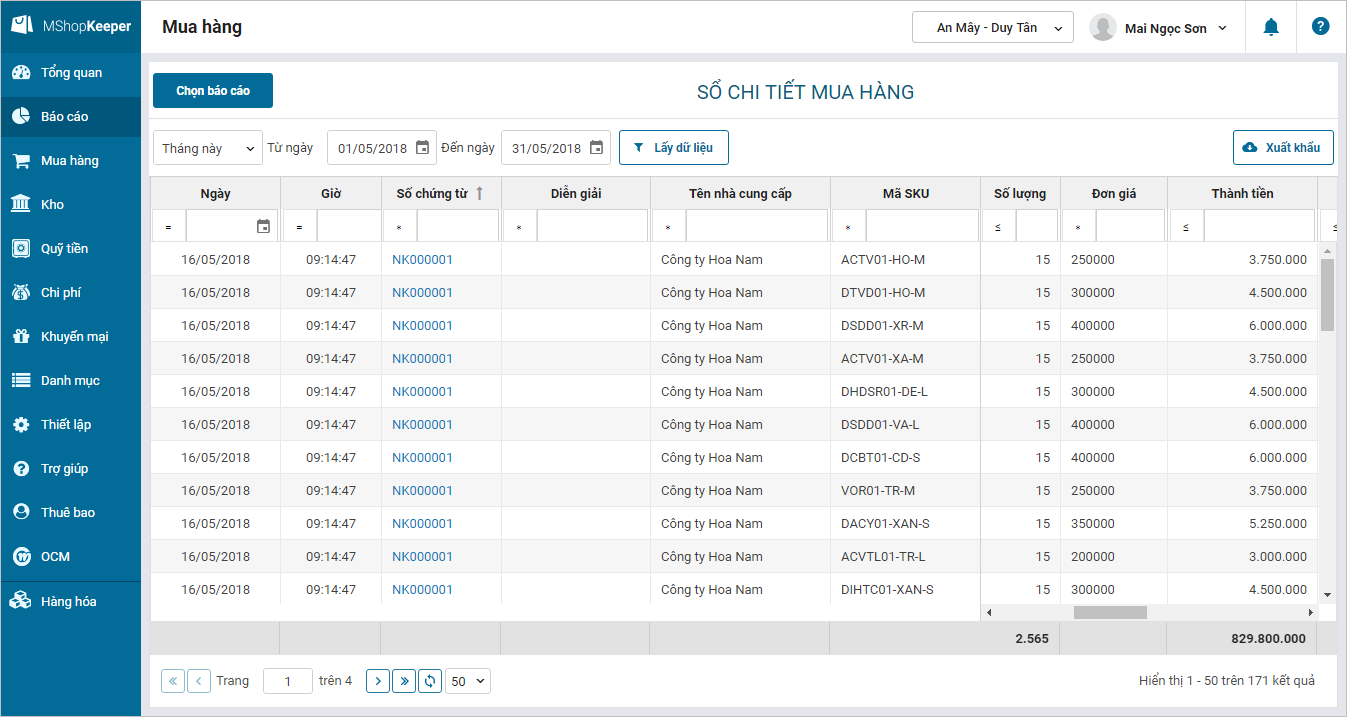Open Tổng quan in the sidebar
The width and height of the screenshot is (1347, 717).
[x=70, y=73]
